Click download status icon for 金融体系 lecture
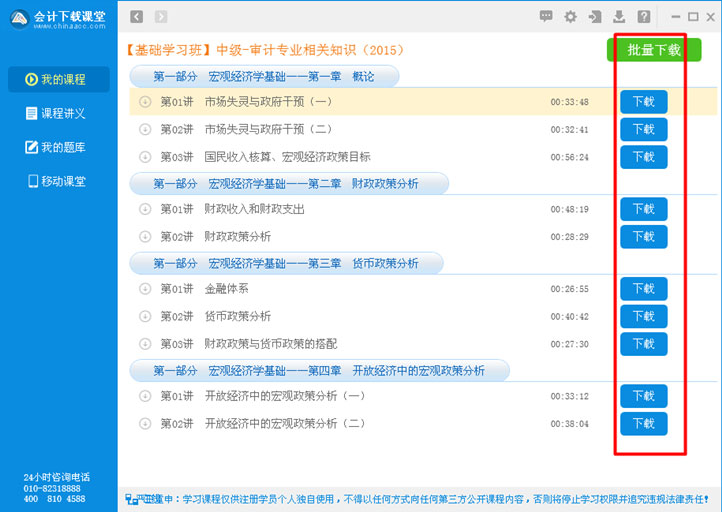This screenshot has width=722, height=512. click(x=145, y=289)
